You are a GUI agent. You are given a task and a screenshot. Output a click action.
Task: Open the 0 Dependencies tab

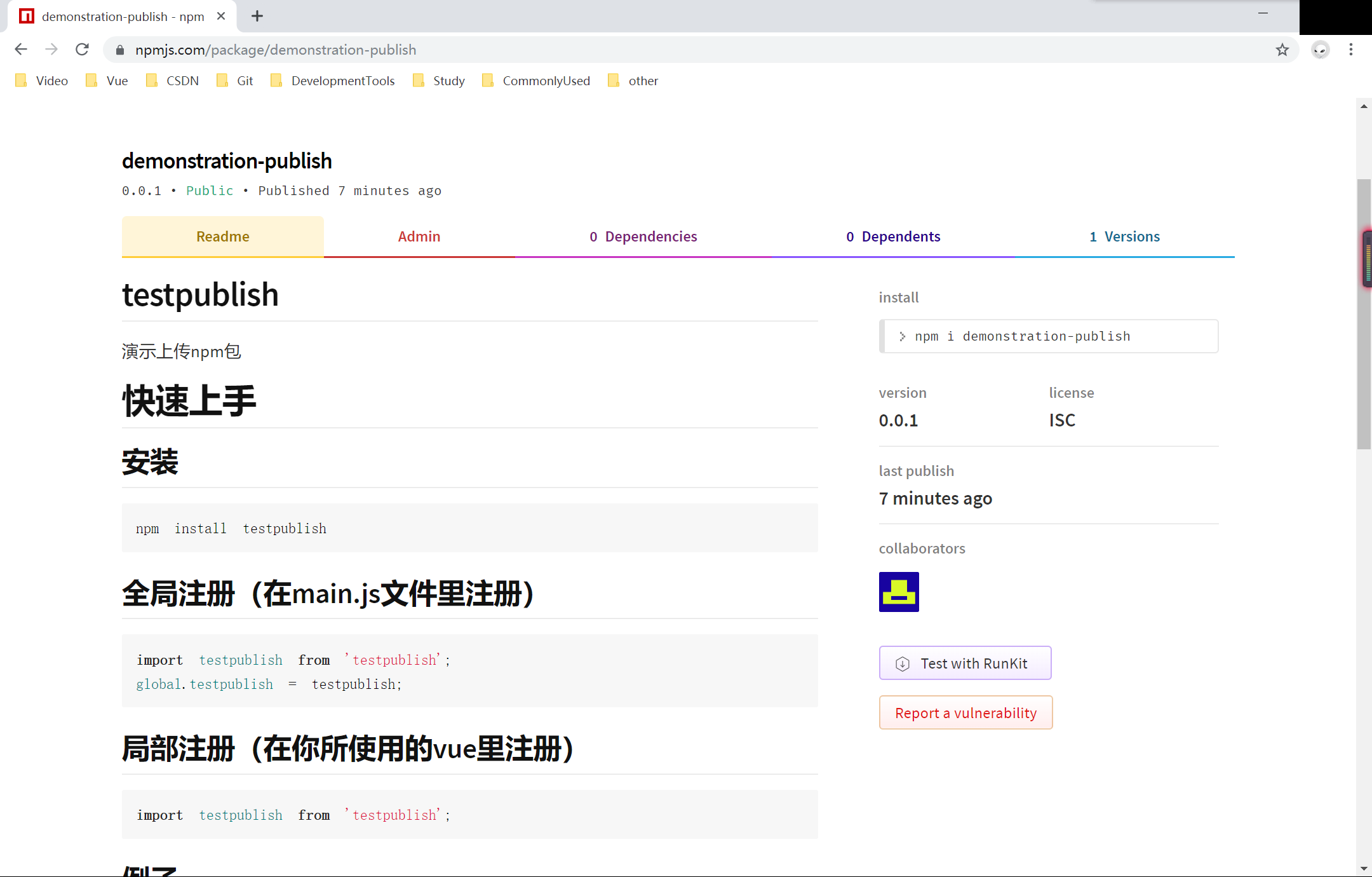coord(643,236)
